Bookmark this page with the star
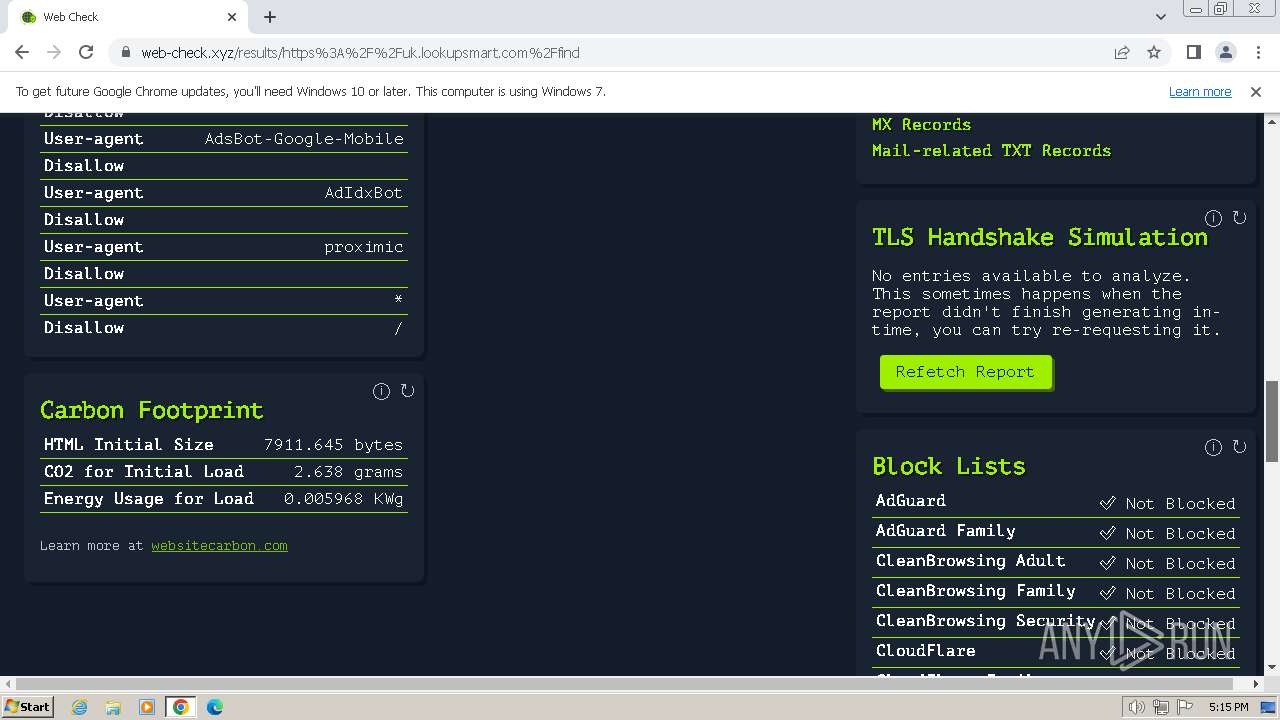 (1154, 52)
